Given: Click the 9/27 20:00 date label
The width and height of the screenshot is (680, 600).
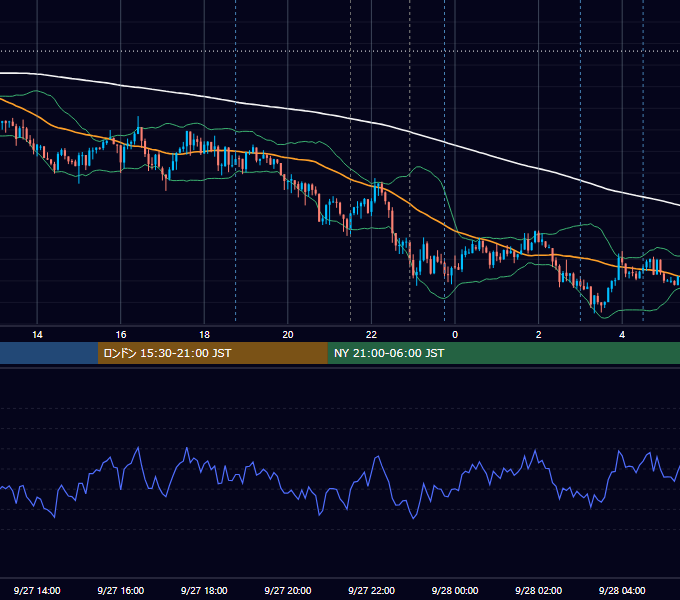Looking at the screenshot, I should [288, 590].
